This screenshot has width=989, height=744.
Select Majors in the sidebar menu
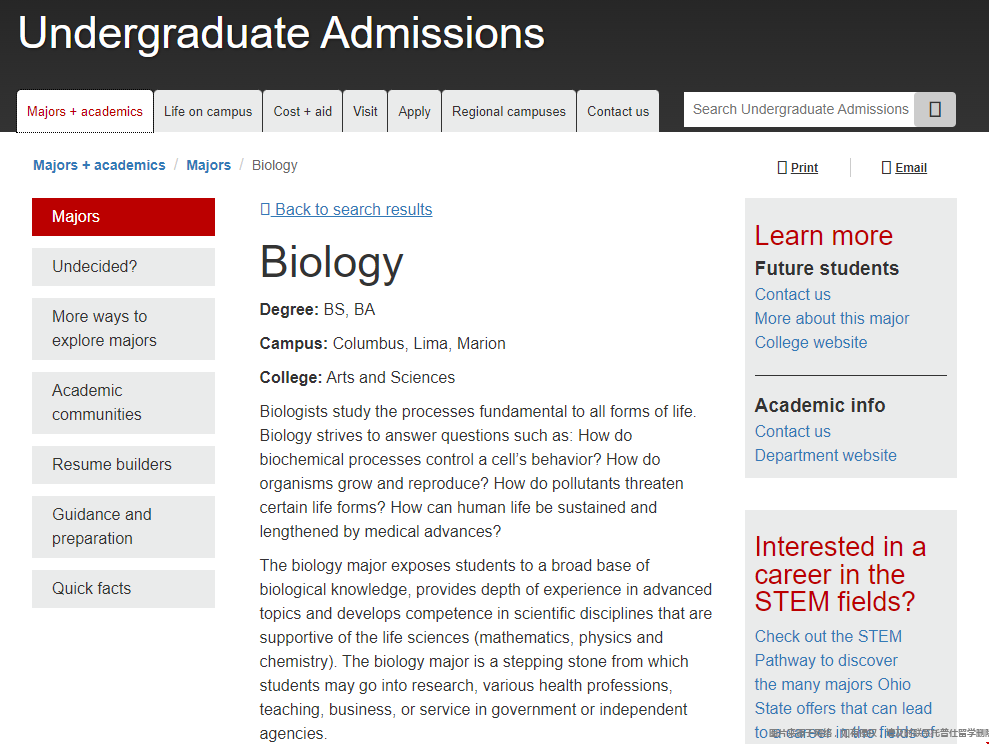124,217
